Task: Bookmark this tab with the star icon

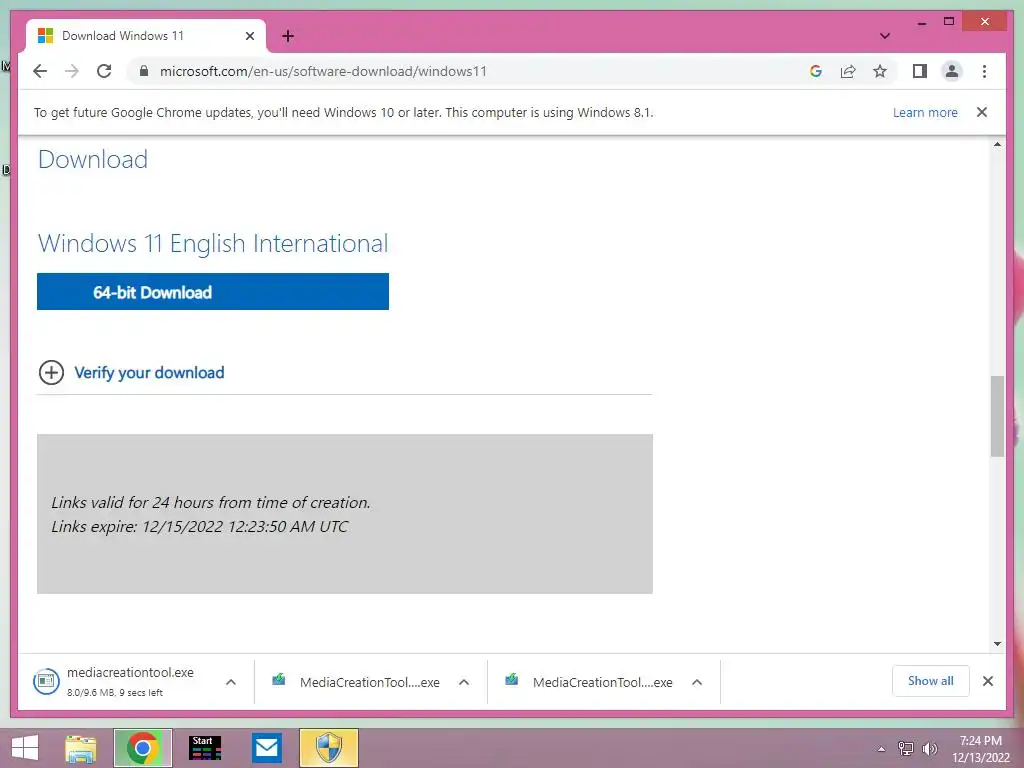Action: click(x=880, y=71)
